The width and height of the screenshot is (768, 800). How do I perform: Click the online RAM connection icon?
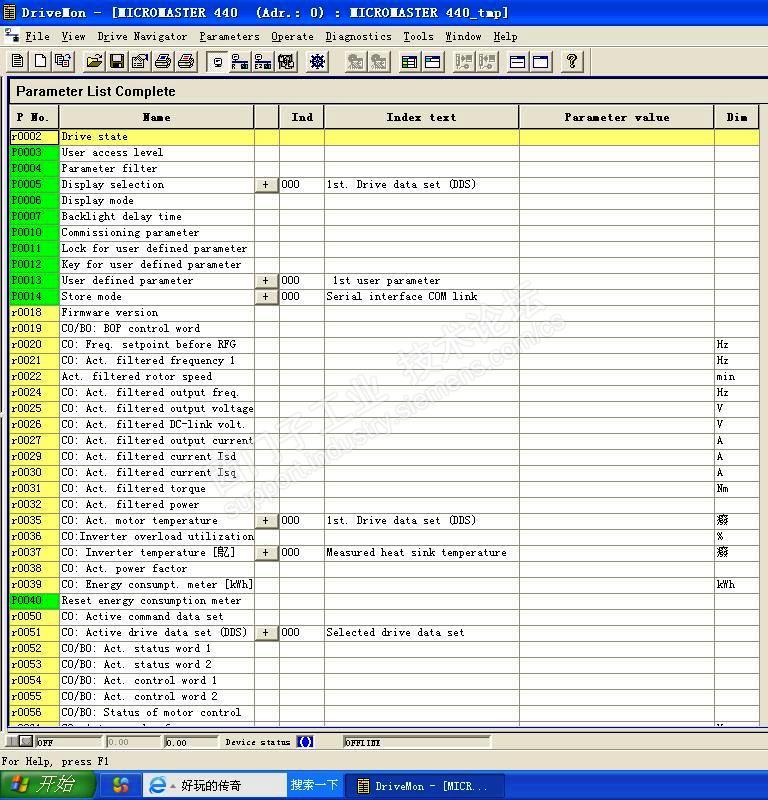click(240, 62)
